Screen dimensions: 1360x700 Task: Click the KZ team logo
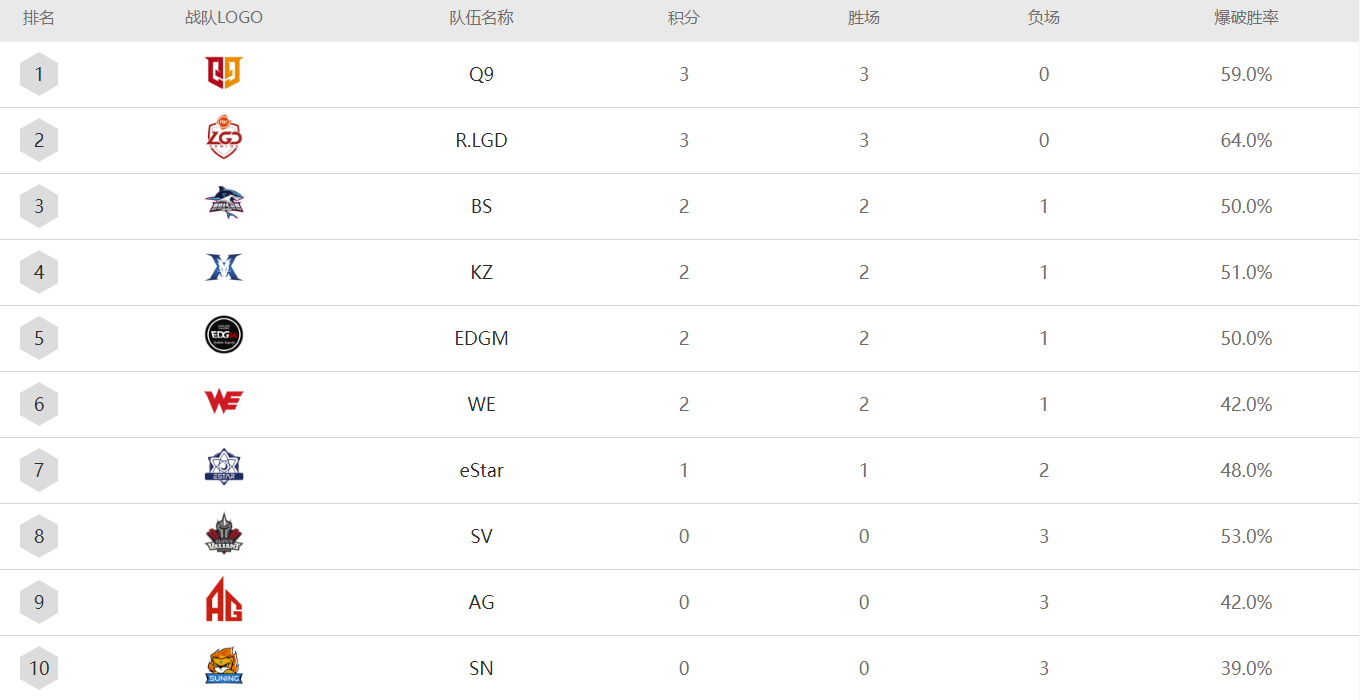click(224, 268)
